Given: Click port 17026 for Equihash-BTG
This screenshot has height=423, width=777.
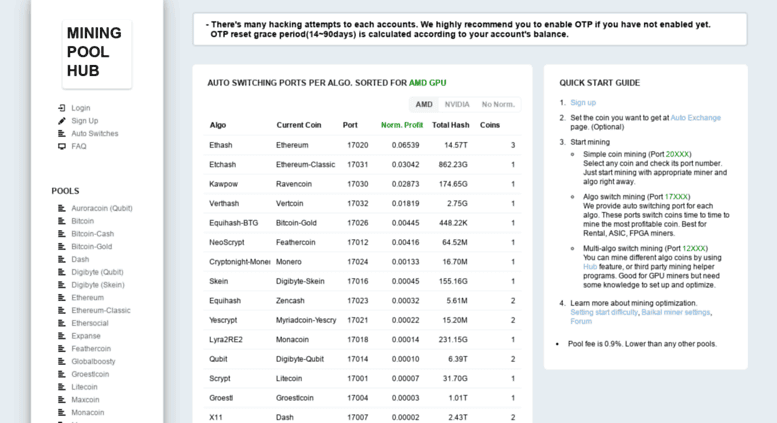Looking at the screenshot, I should click(x=358, y=223).
